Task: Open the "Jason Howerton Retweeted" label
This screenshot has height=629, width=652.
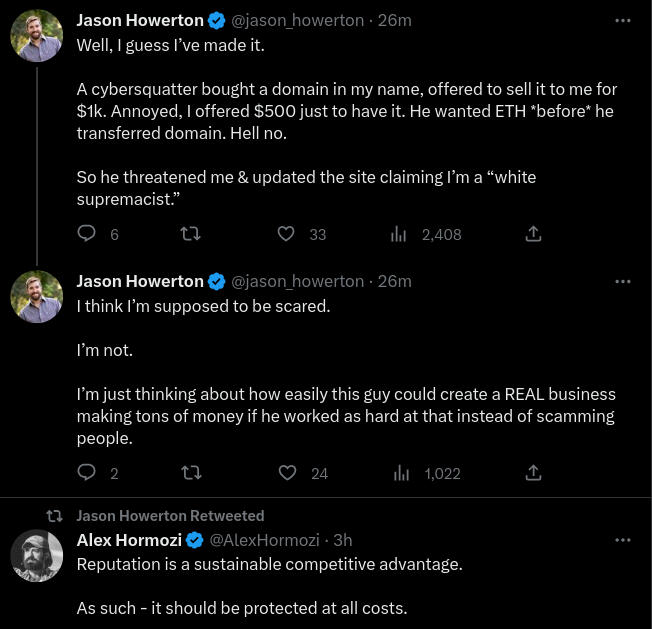Action: 170,516
